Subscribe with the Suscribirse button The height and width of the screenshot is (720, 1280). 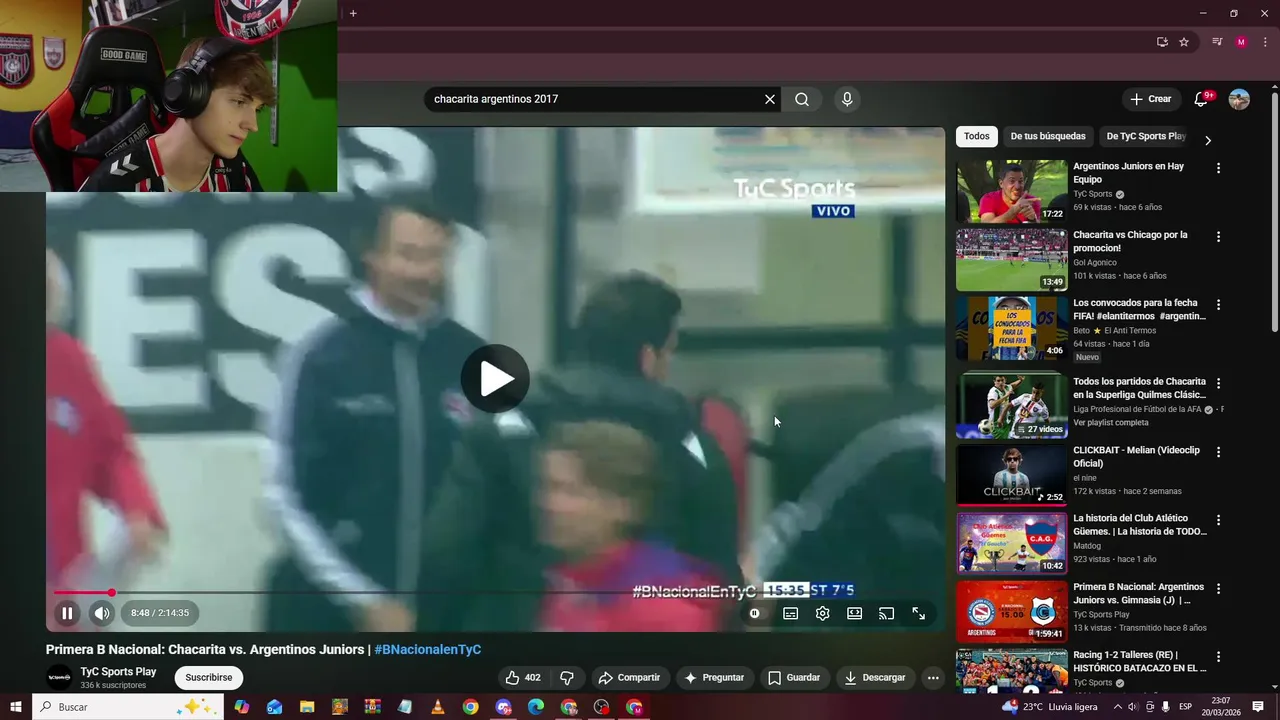(x=209, y=677)
